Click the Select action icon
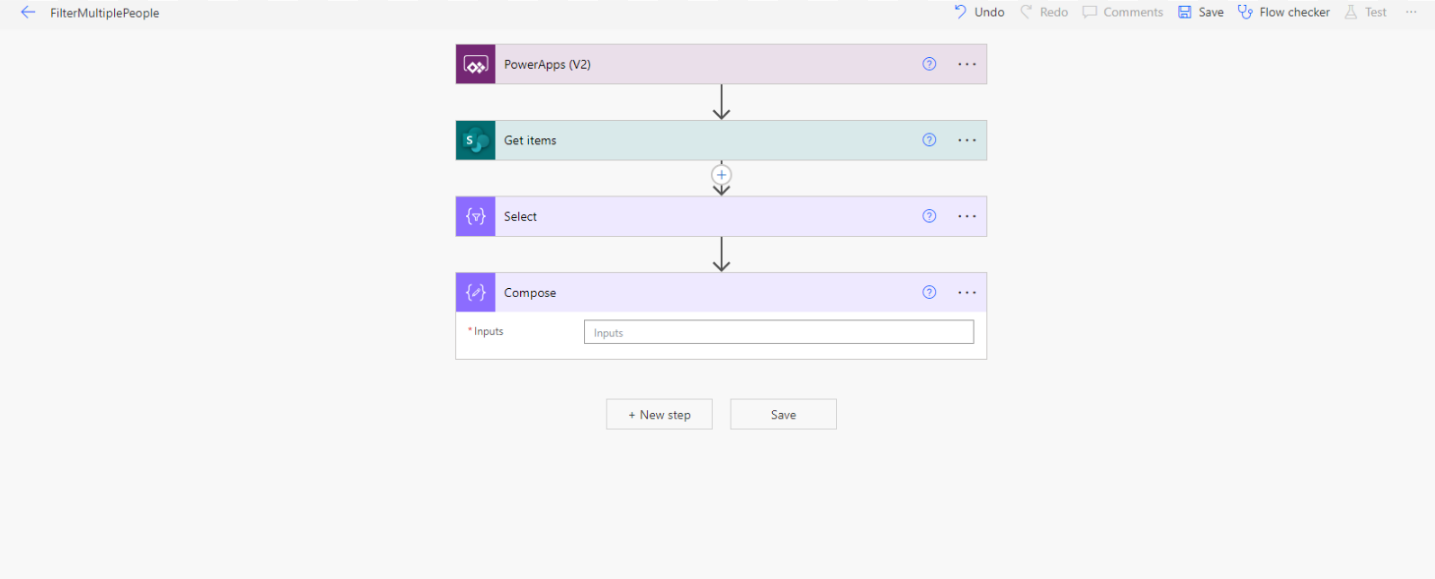1435x579 pixels. (x=476, y=217)
